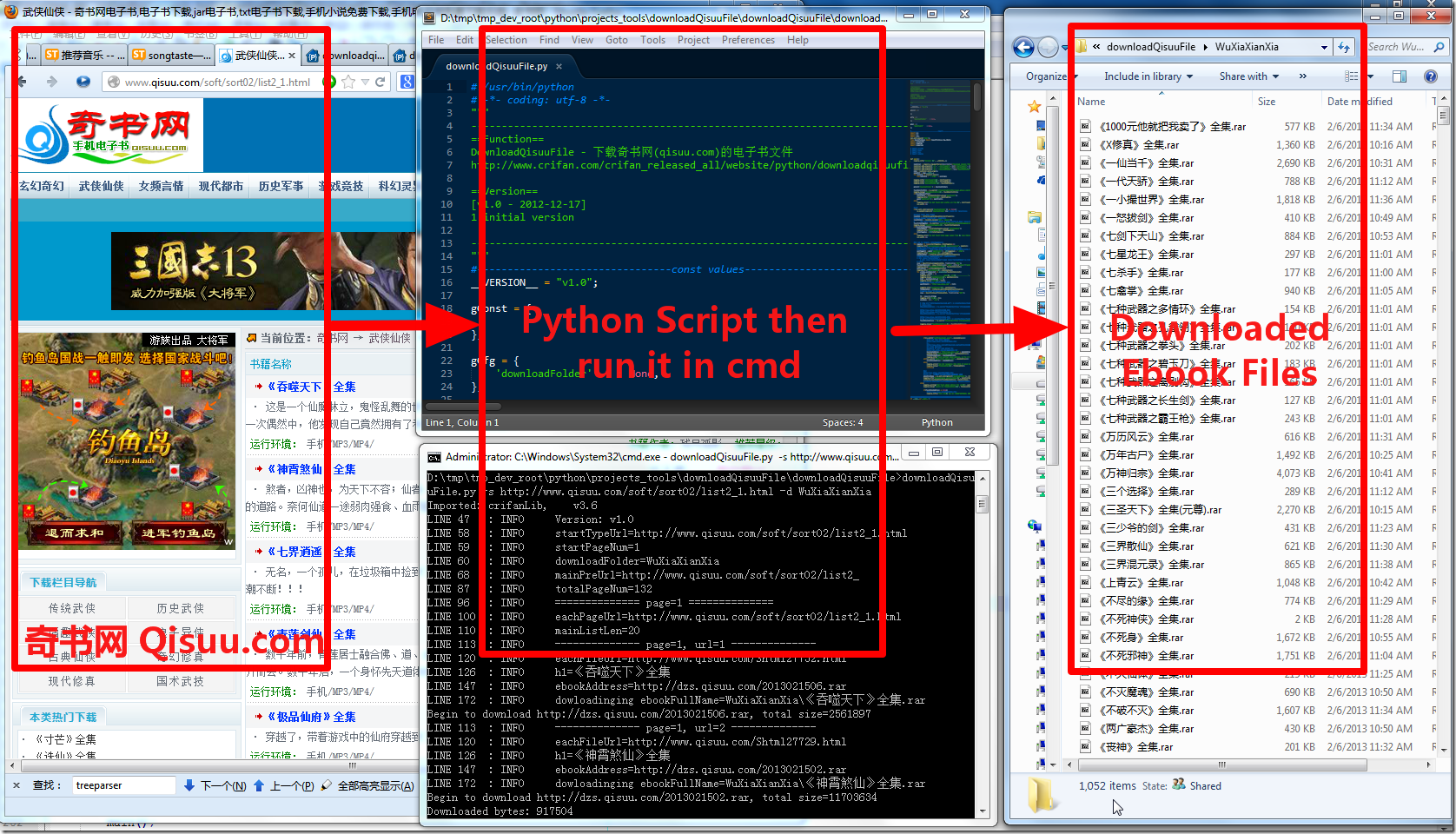Click the find-next down arrow icon

(x=189, y=785)
